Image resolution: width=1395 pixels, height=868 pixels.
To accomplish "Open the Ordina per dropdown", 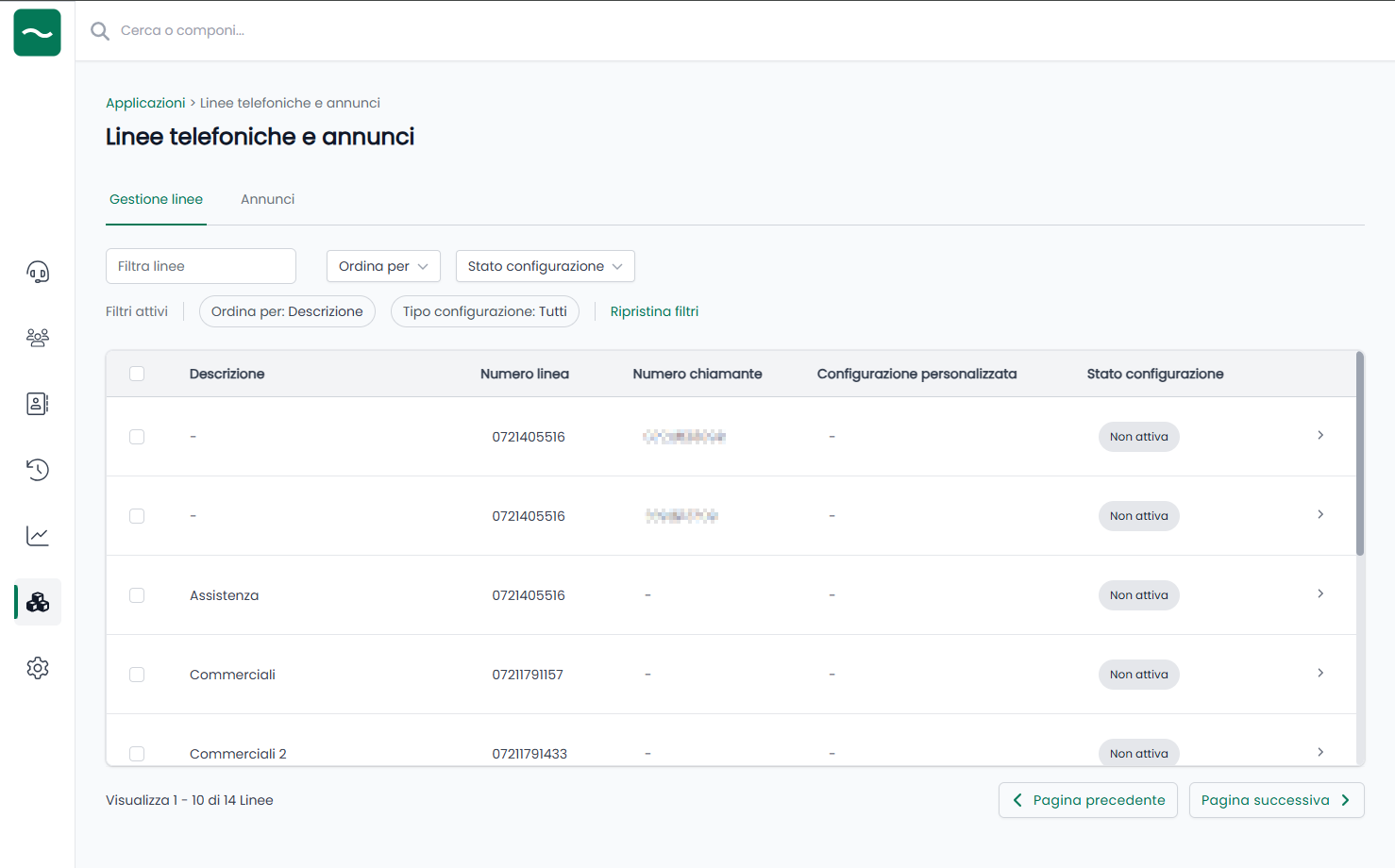I will [383, 266].
